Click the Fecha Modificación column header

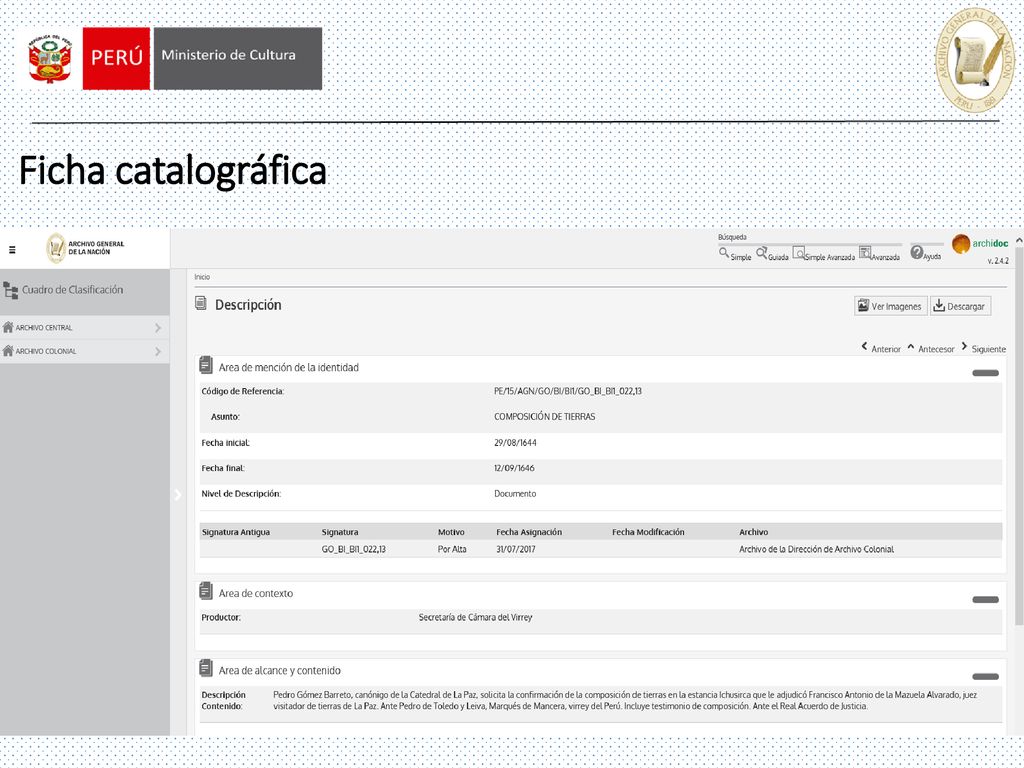pyautogui.click(x=648, y=532)
